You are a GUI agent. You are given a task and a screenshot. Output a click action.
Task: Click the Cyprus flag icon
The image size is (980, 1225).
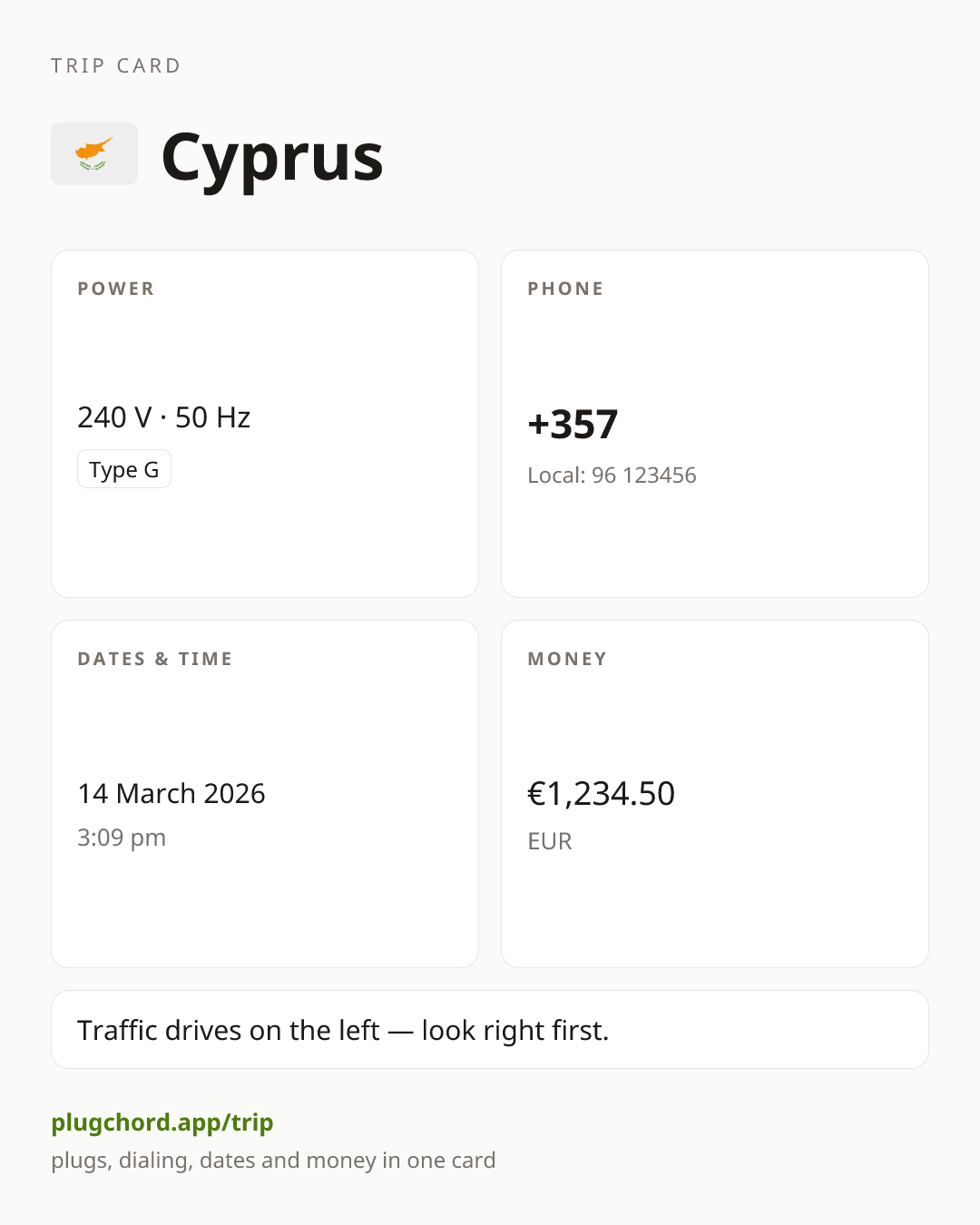[94, 154]
